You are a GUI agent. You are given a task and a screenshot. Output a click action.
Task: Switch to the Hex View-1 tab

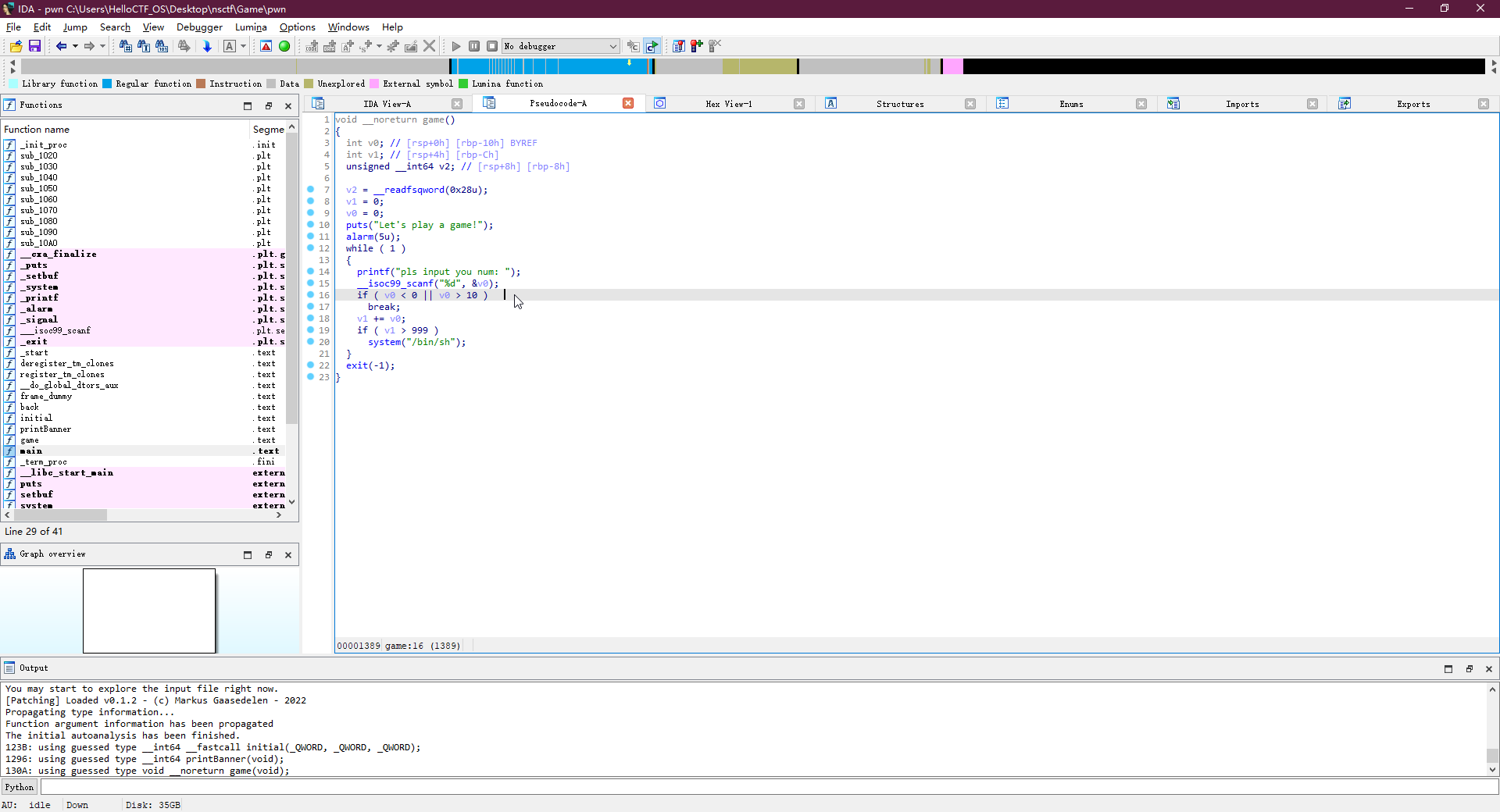[x=728, y=104]
